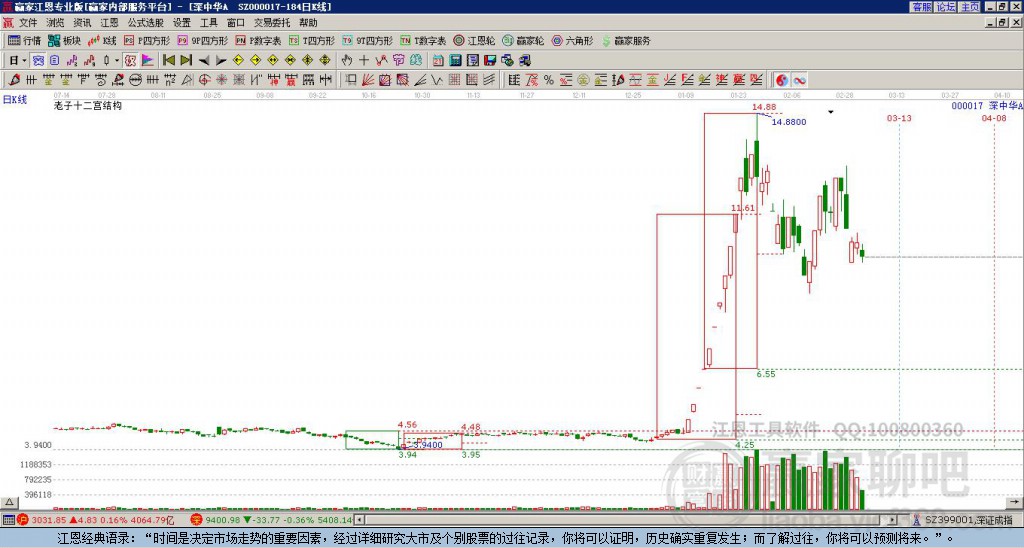The image size is (1024, 548).
Task: Select the crosshair cursor tool
Action: pos(364,61)
